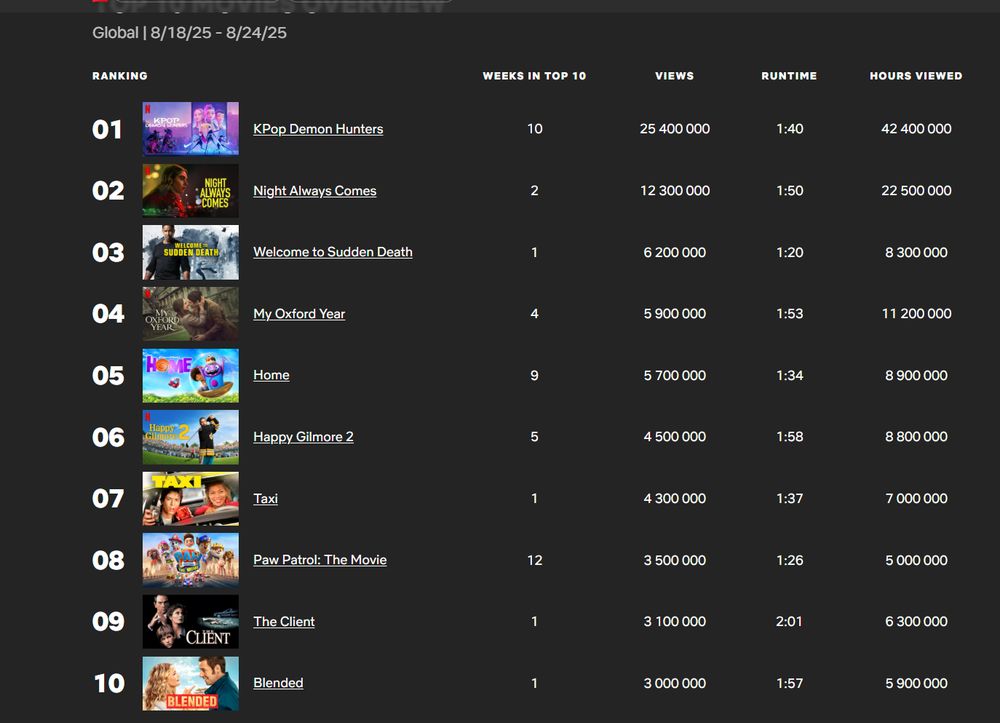The image size is (1000, 723).
Task: Click the Night Always Comes poster thumbnail
Action: 191,191
